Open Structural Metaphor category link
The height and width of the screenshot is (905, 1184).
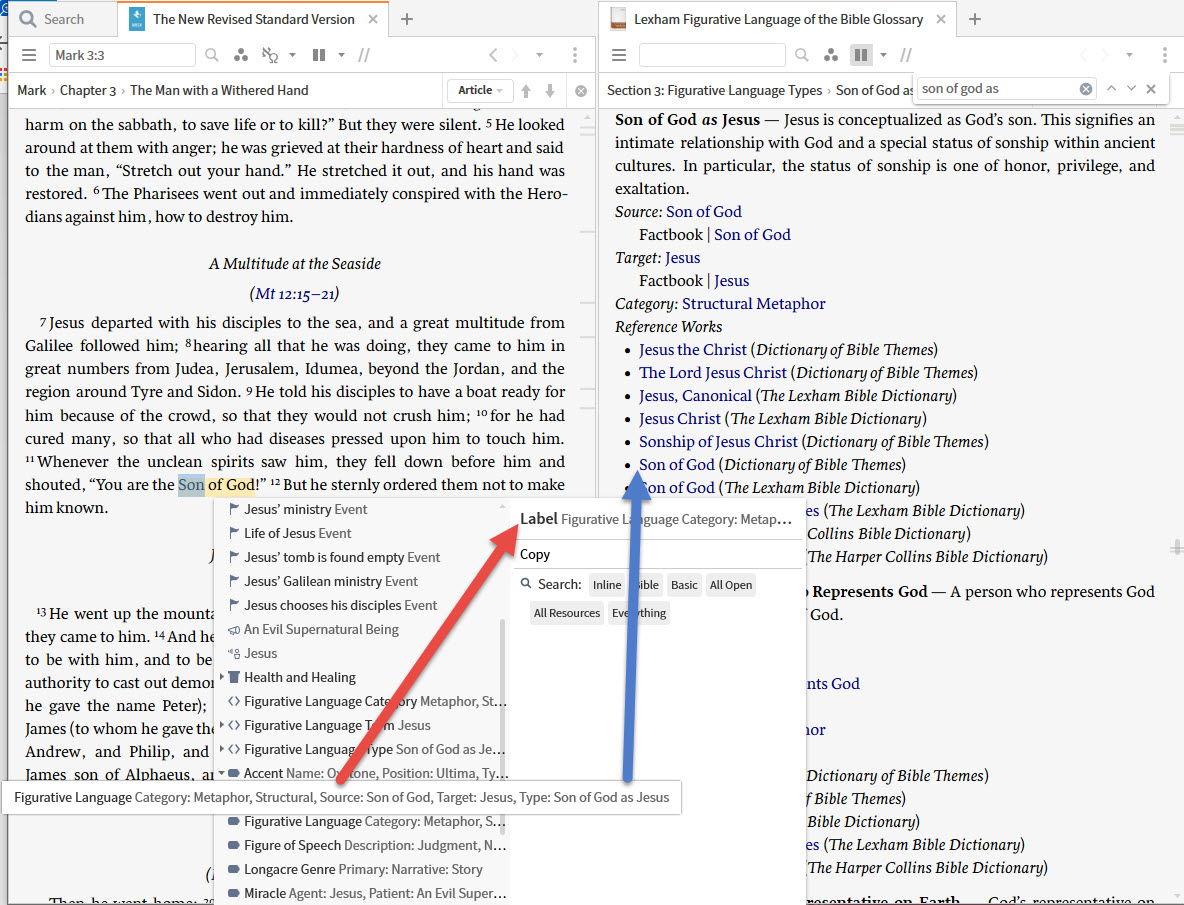pos(754,304)
